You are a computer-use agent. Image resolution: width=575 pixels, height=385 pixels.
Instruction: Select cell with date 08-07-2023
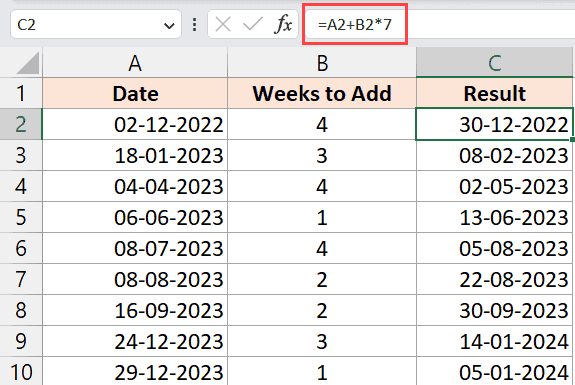pyautogui.click(x=135, y=248)
